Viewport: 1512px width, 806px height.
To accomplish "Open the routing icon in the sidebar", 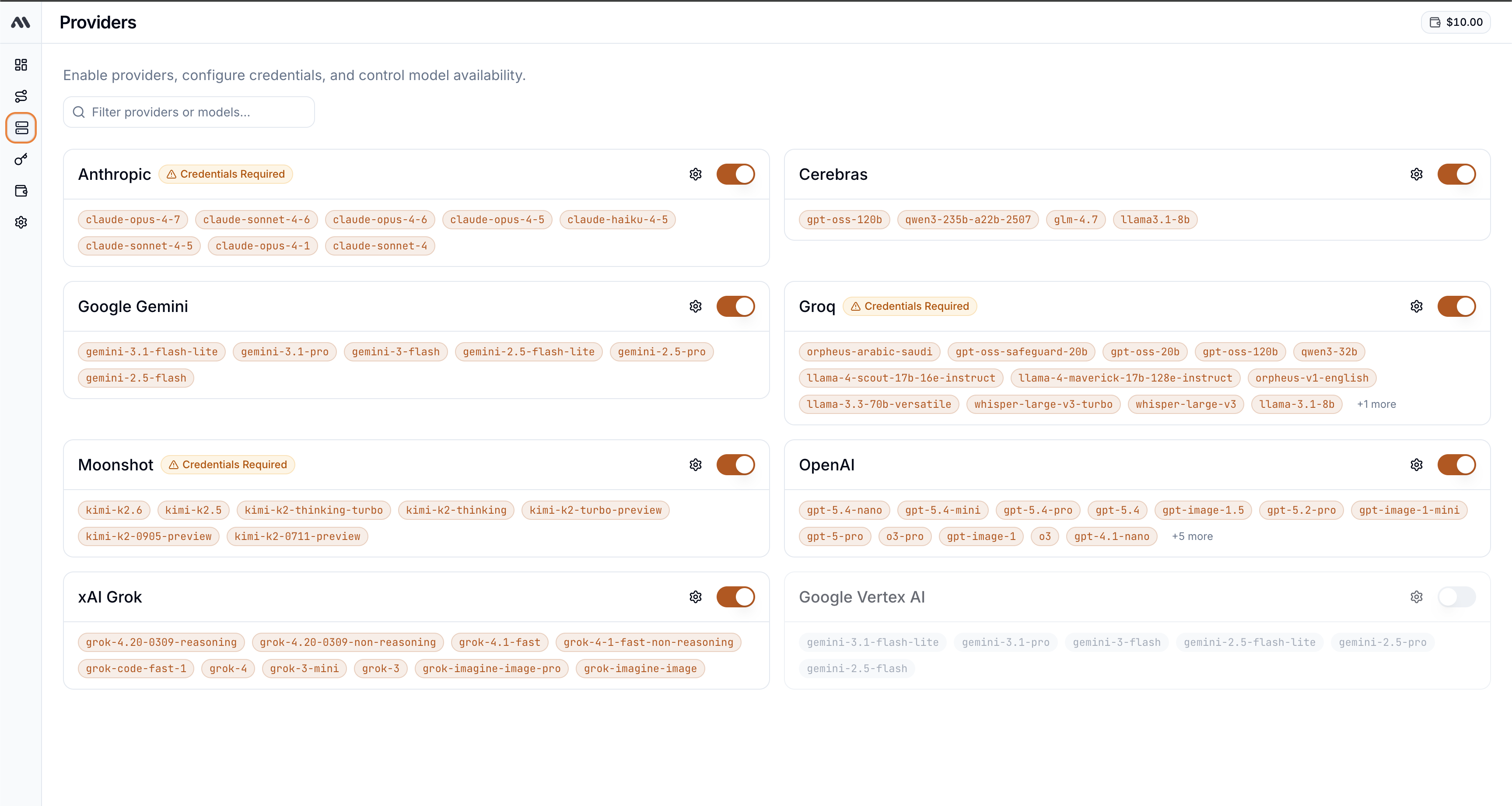I will 21,96.
